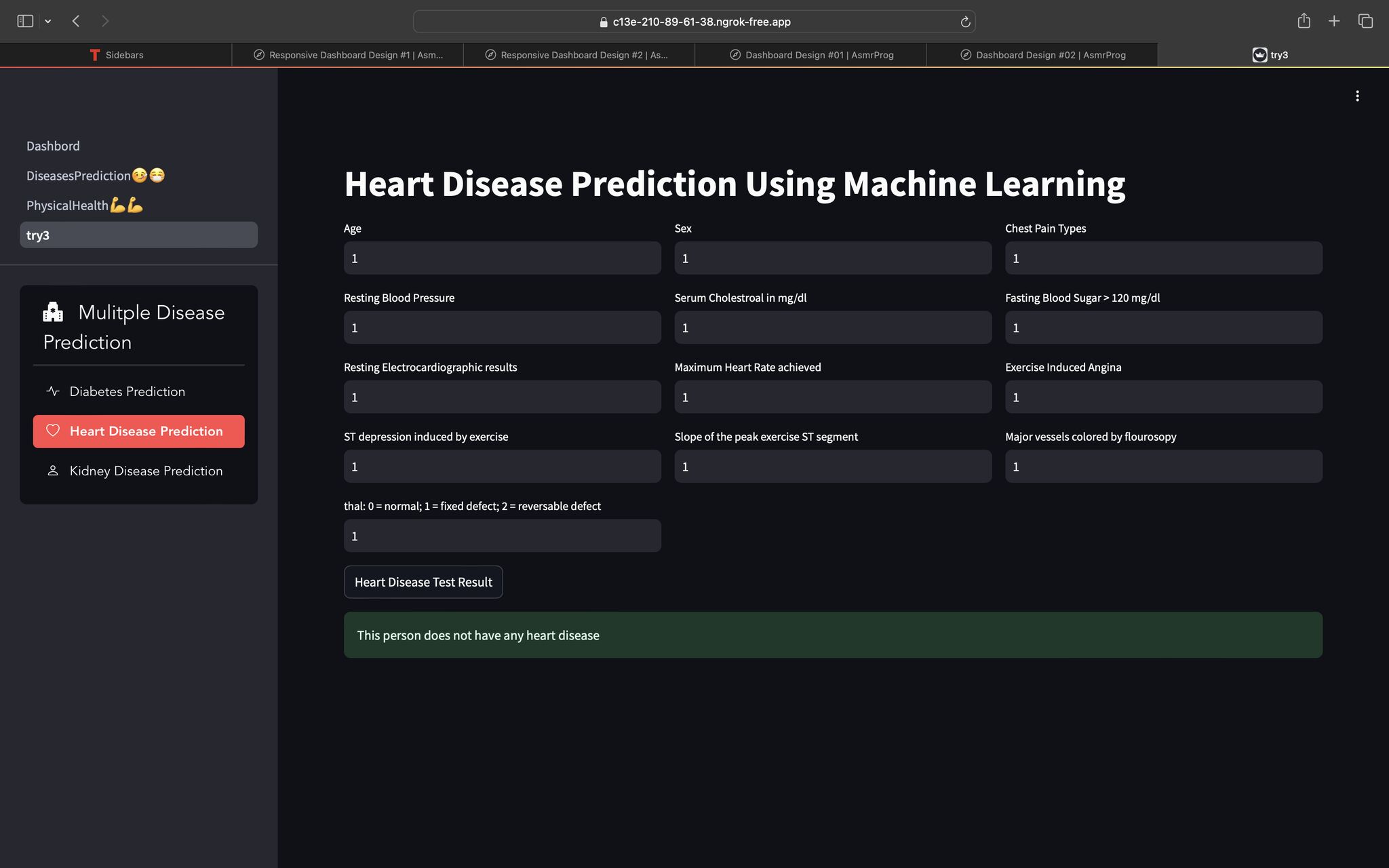Viewport: 1389px width, 868px height.
Task: Toggle the Safari sidebar icon
Action: [x=25, y=21]
